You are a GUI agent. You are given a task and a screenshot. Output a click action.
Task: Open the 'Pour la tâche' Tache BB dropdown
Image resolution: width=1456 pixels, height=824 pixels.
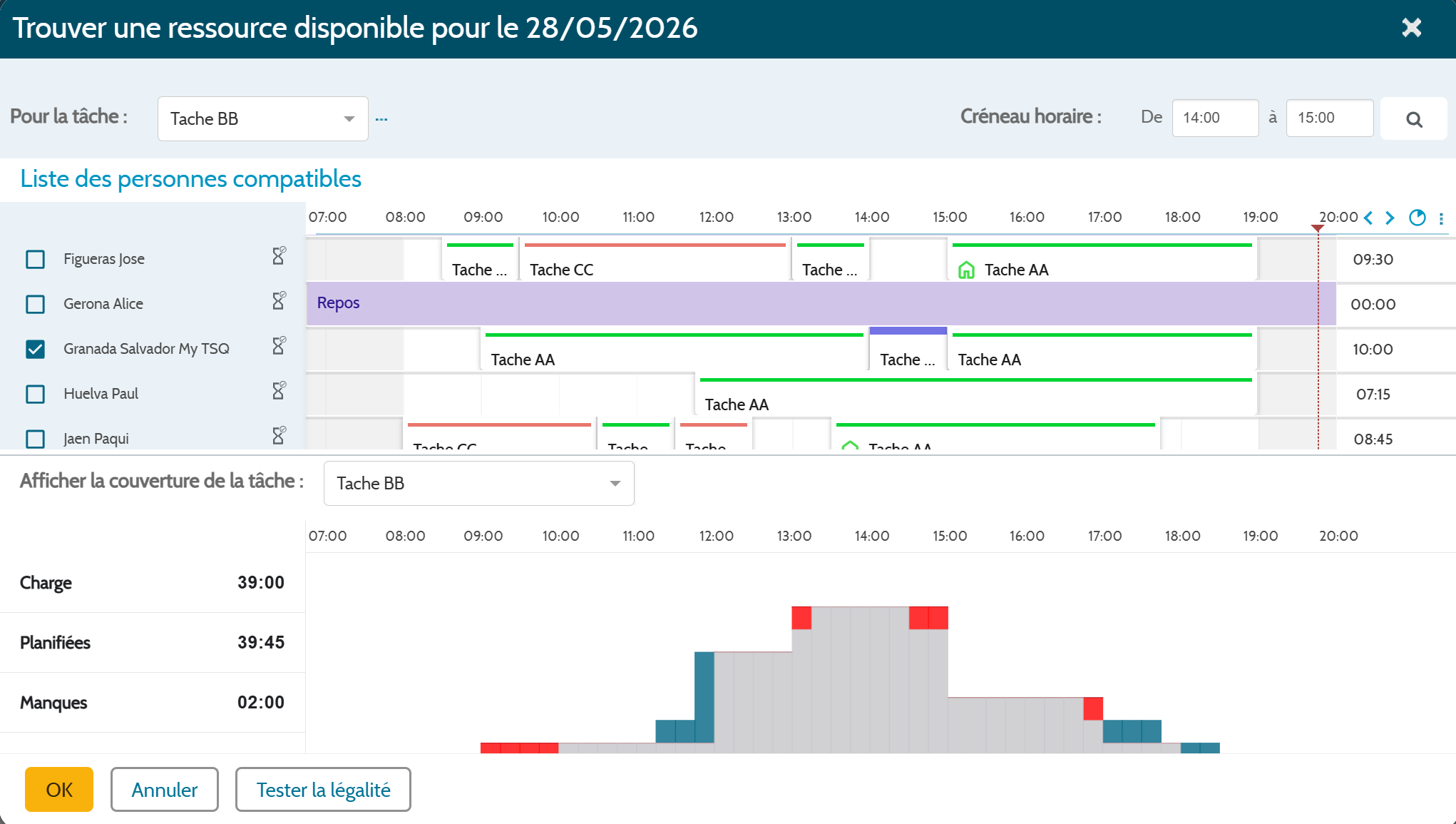click(x=262, y=118)
